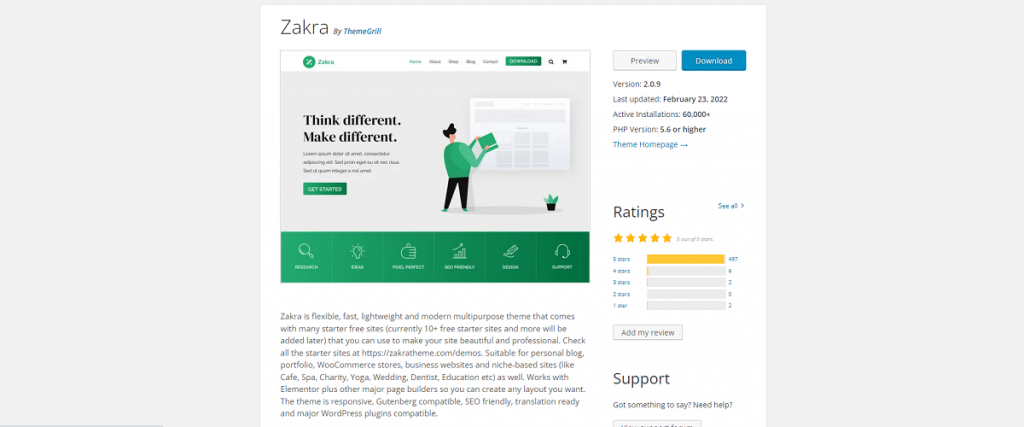The image size is (1024, 427).
Task: Select Contact in the preview navigation
Action: (x=490, y=61)
